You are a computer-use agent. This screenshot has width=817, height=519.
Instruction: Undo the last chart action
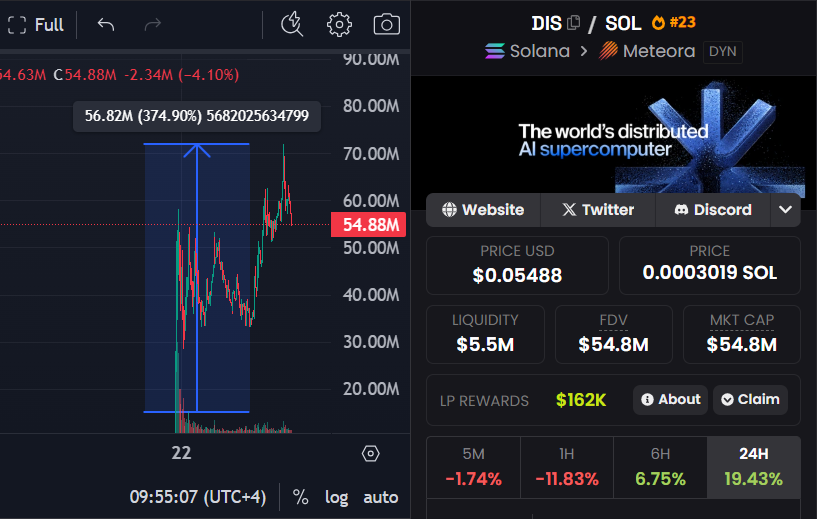(x=106, y=24)
